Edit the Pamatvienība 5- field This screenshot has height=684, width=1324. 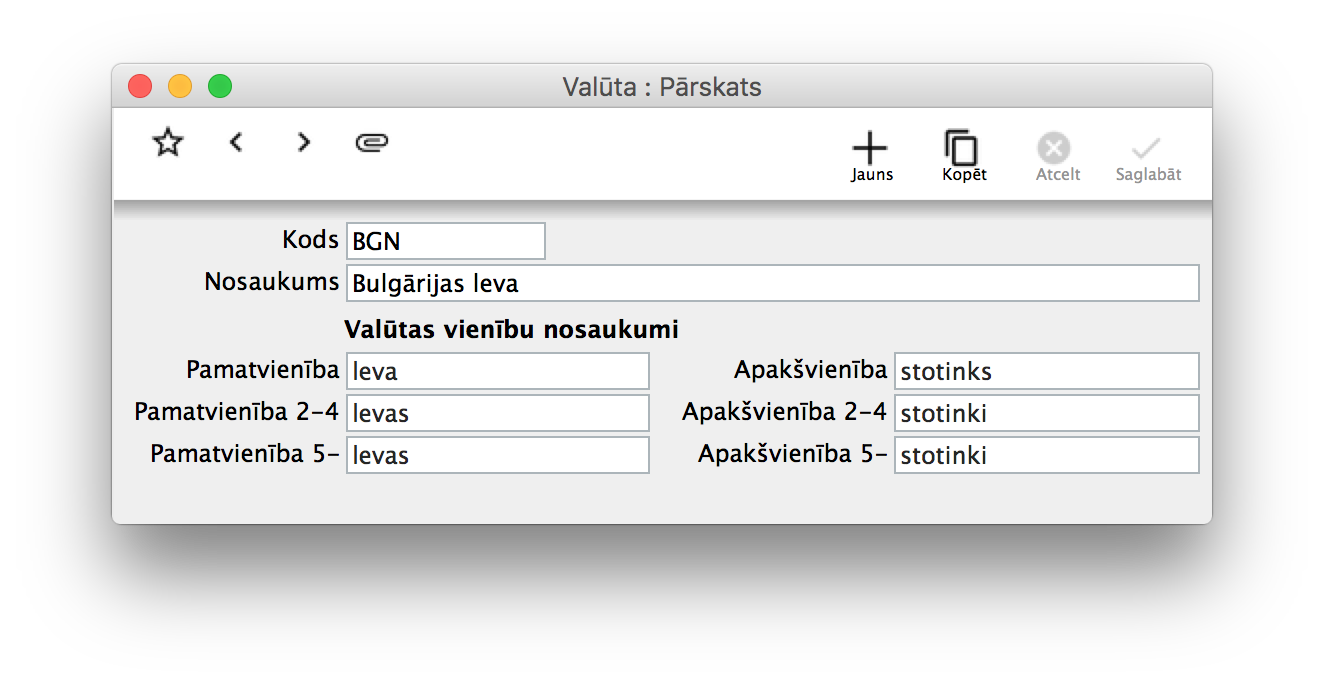(497, 455)
